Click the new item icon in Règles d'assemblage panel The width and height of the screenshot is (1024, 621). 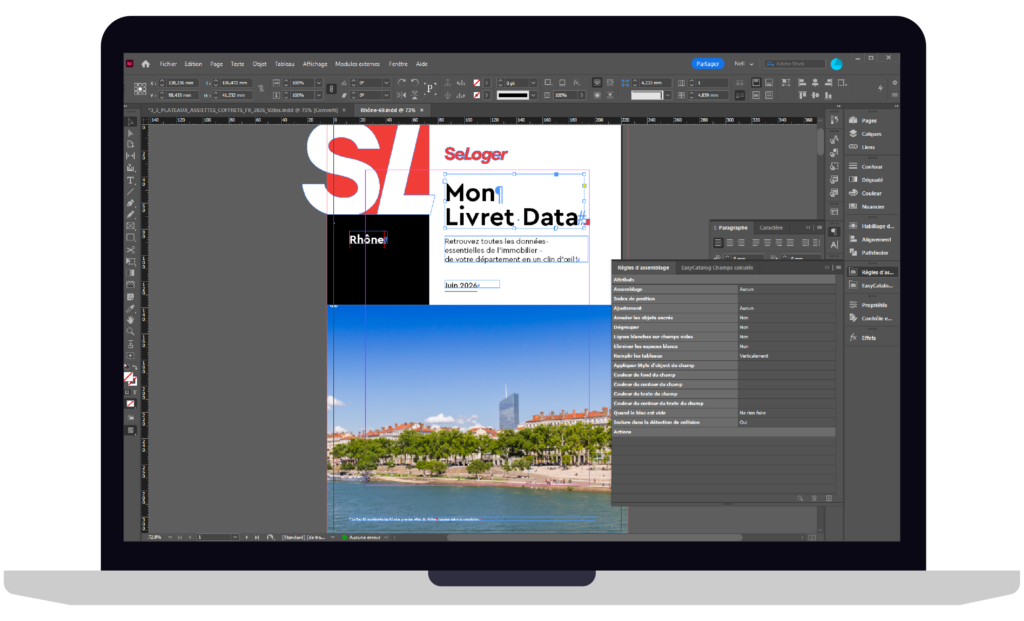click(829, 498)
